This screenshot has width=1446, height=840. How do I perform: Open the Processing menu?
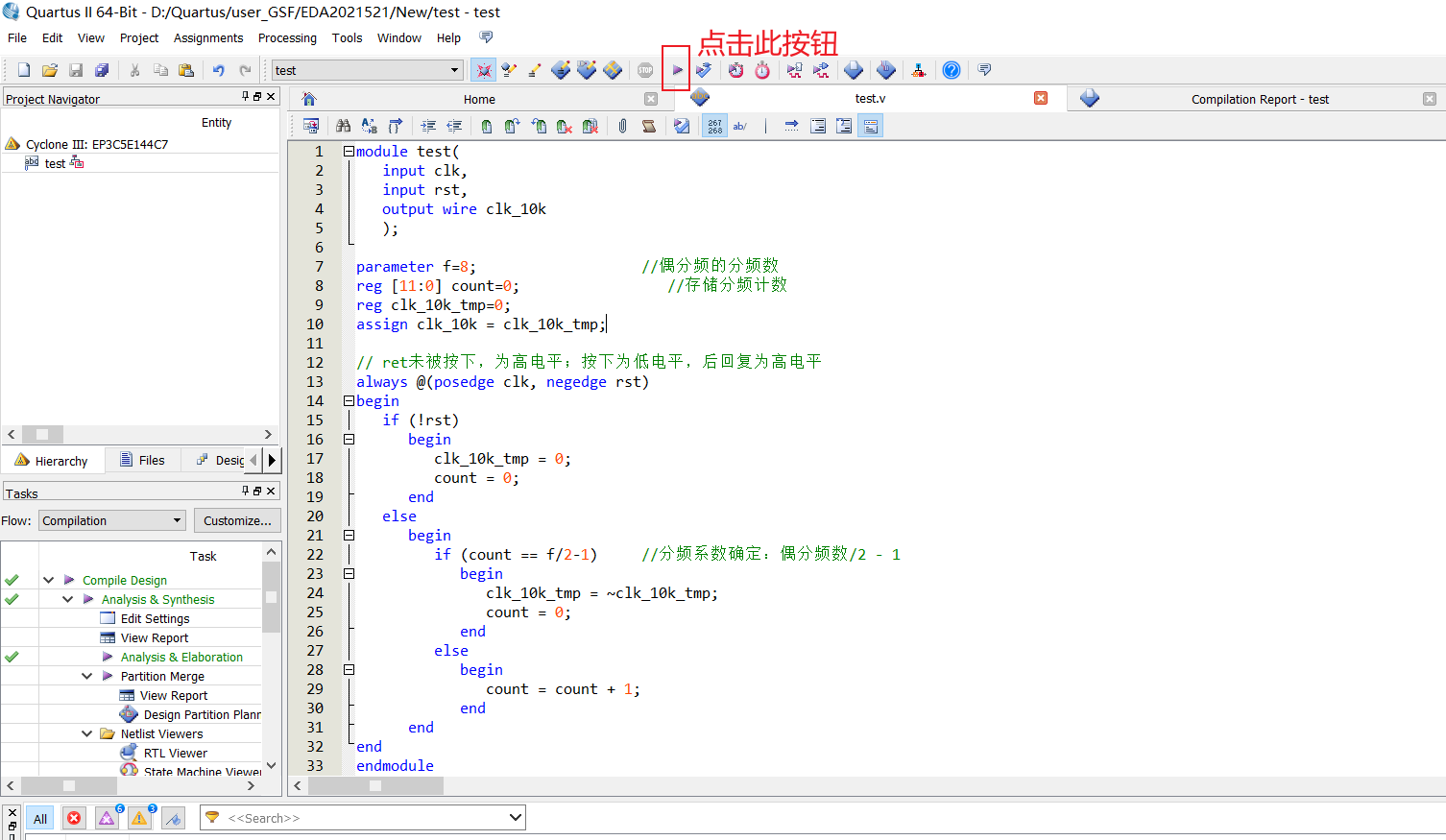click(x=287, y=38)
